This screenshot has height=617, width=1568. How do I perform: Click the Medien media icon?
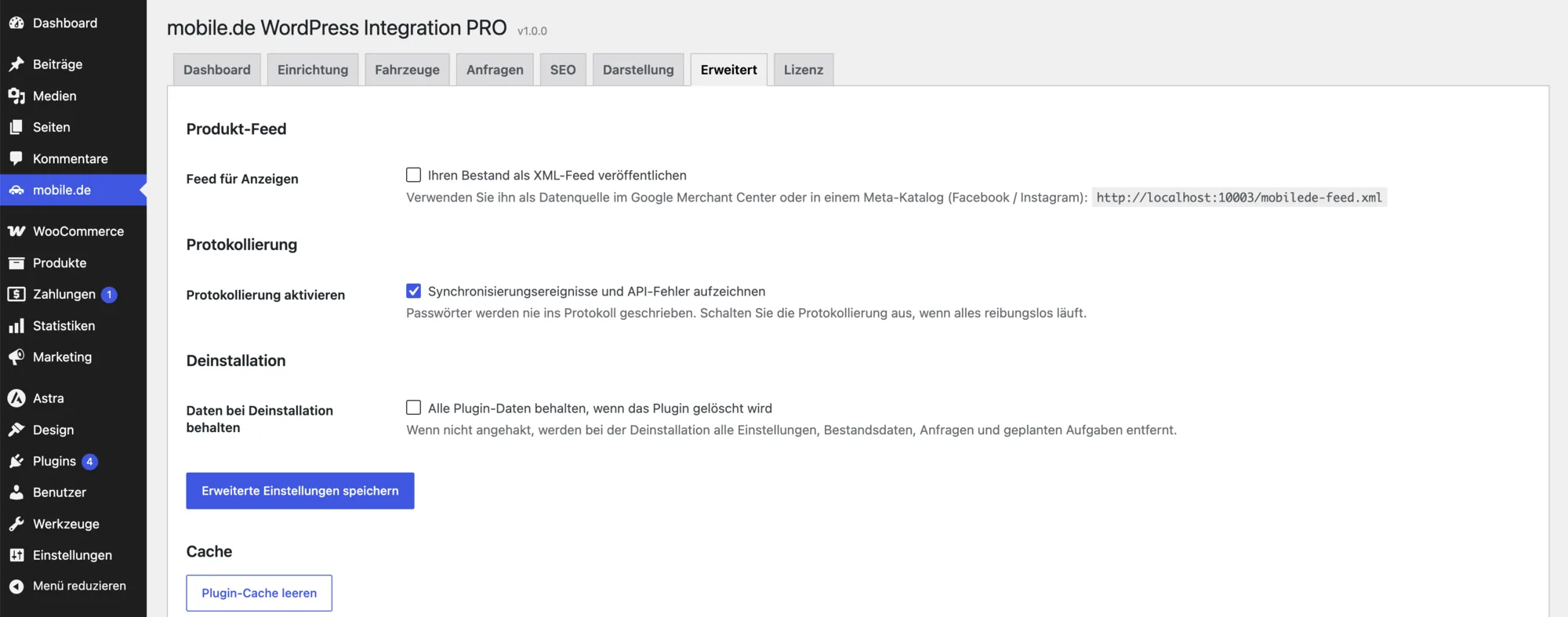coord(16,96)
